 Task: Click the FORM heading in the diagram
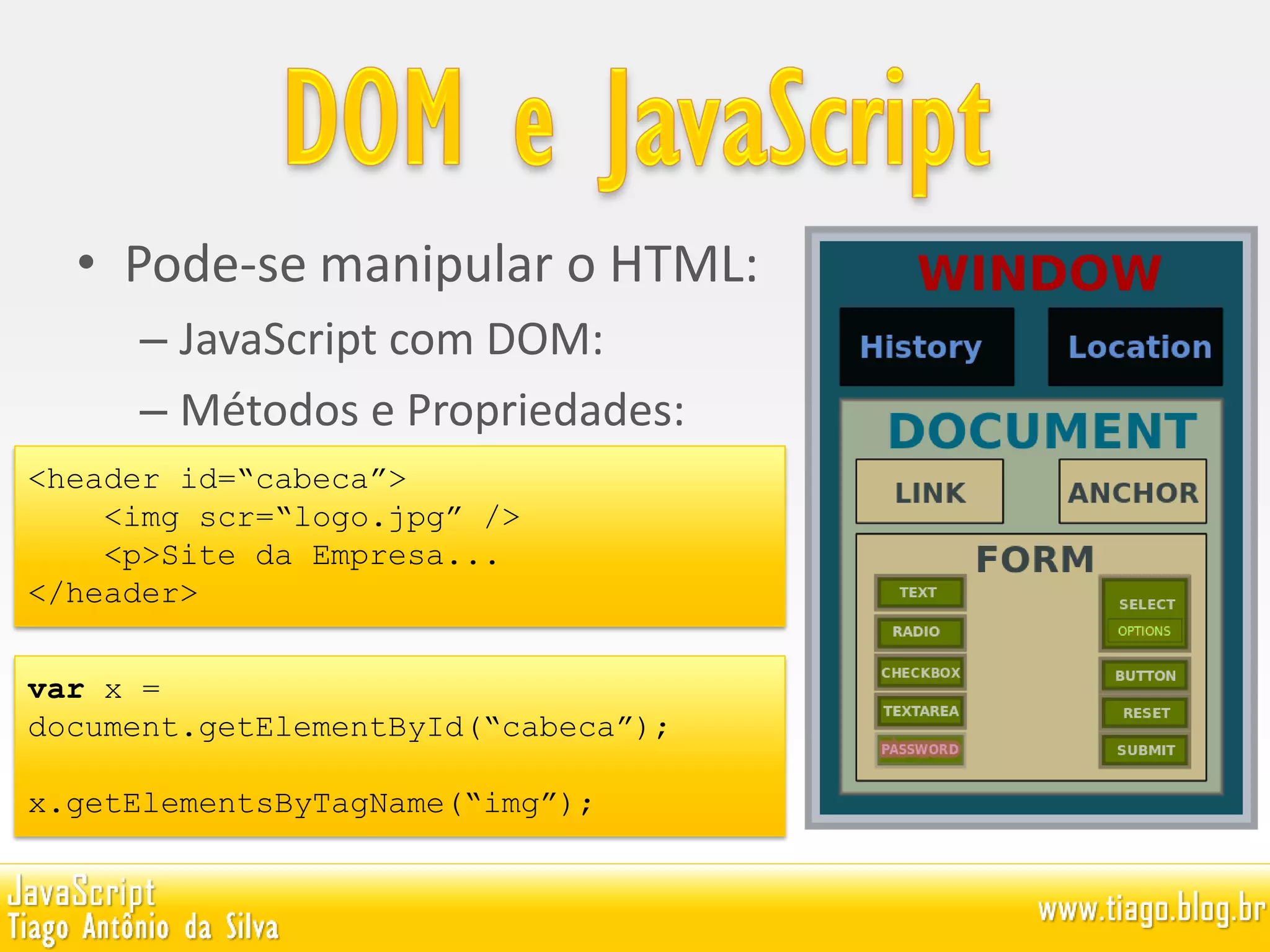point(1035,559)
